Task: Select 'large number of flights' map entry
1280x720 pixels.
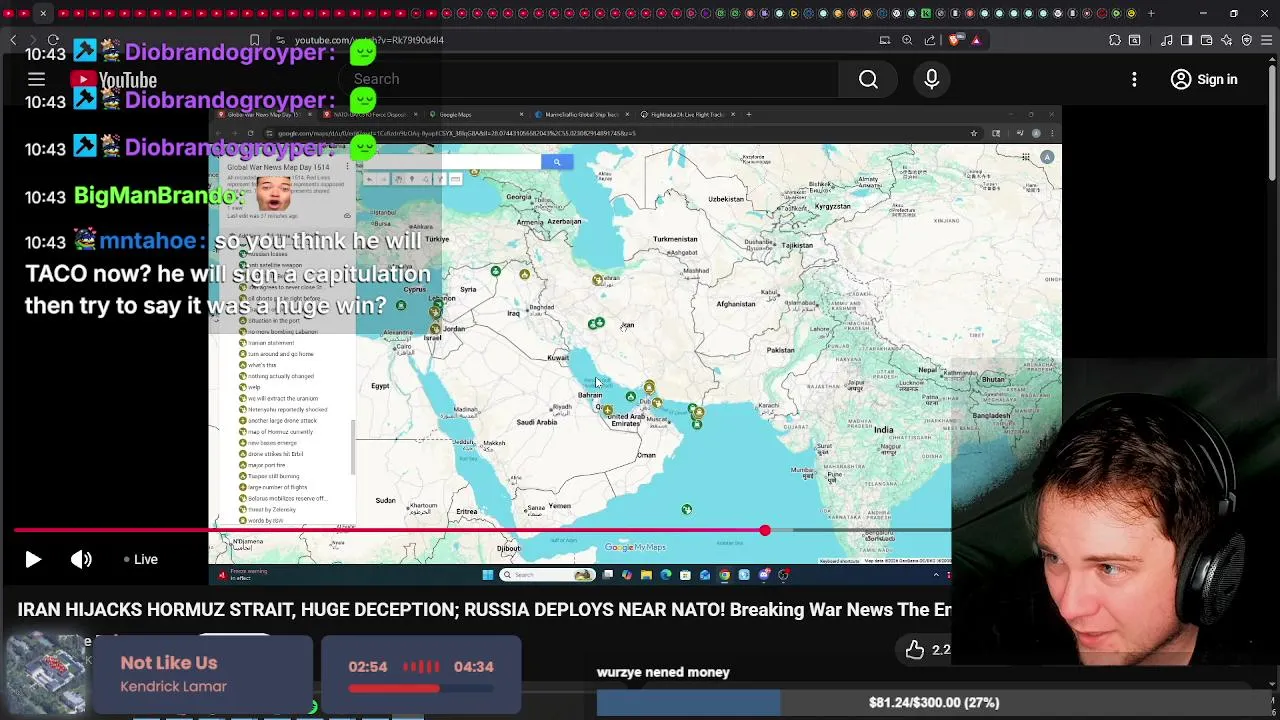Action: tap(277, 487)
